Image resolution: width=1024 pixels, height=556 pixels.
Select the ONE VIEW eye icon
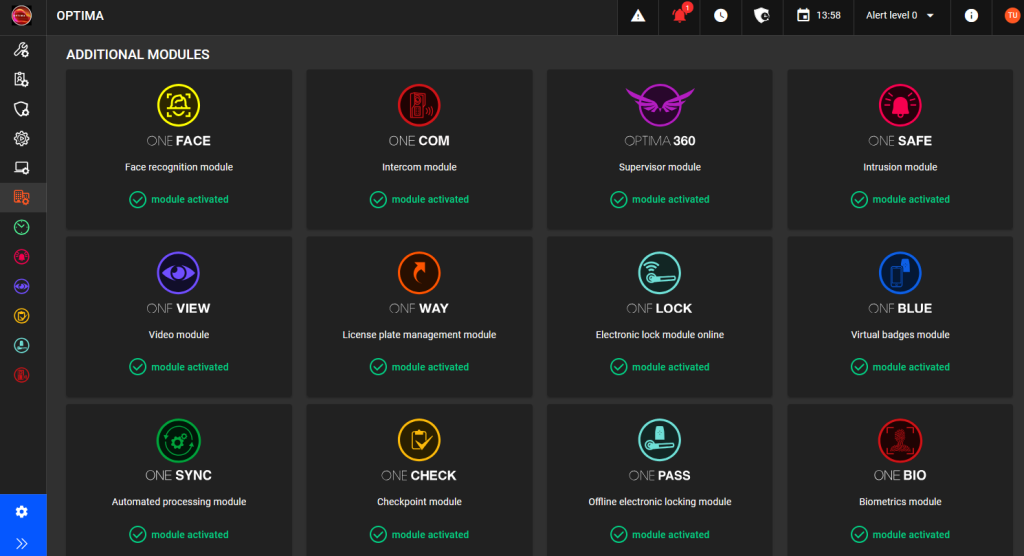point(178,272)
